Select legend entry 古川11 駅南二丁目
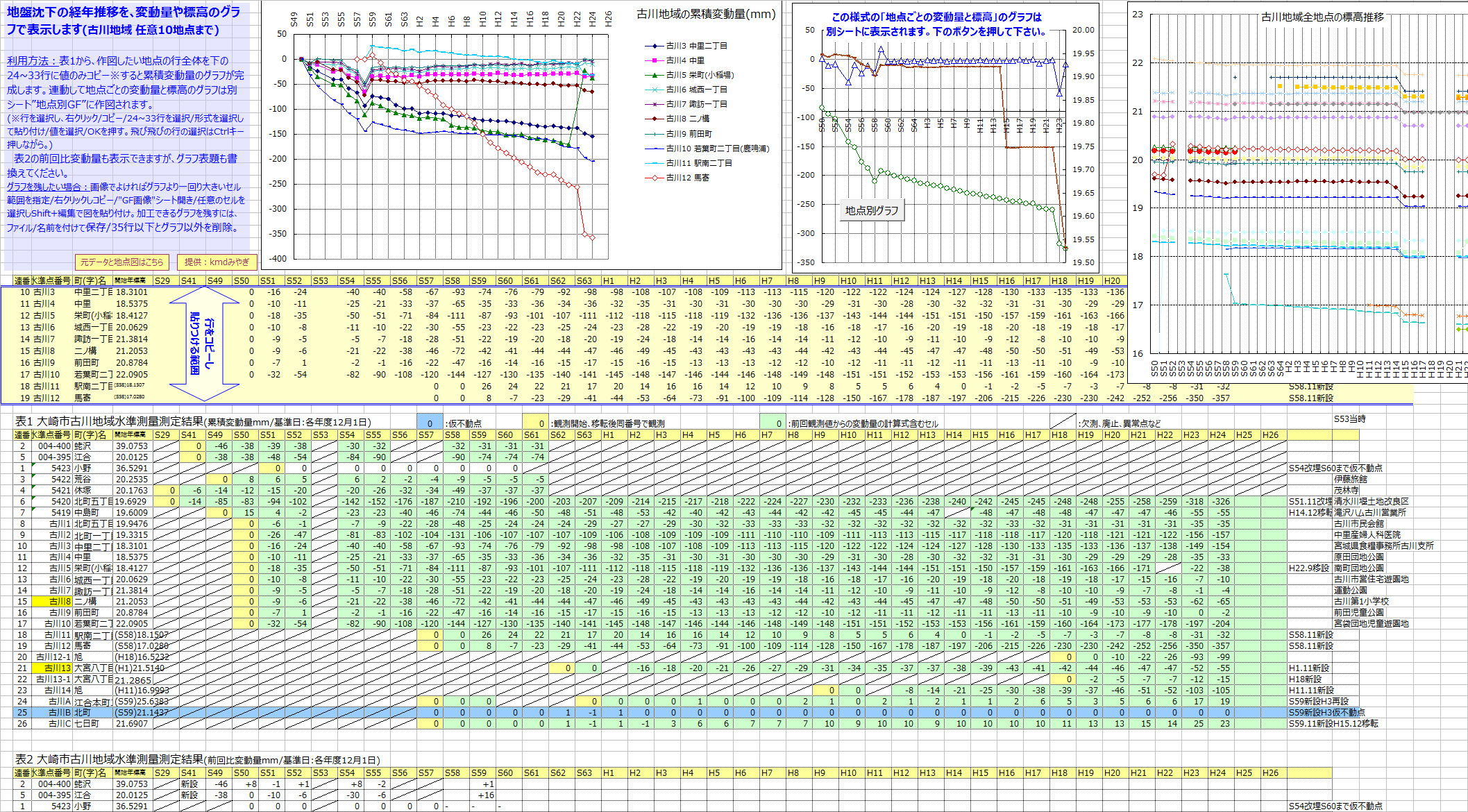The image size is (1468, 812). tap(689, 163)
